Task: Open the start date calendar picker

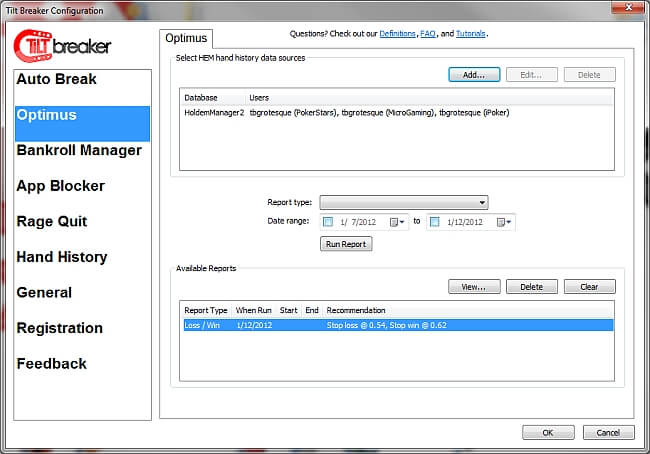Action: 397,222
